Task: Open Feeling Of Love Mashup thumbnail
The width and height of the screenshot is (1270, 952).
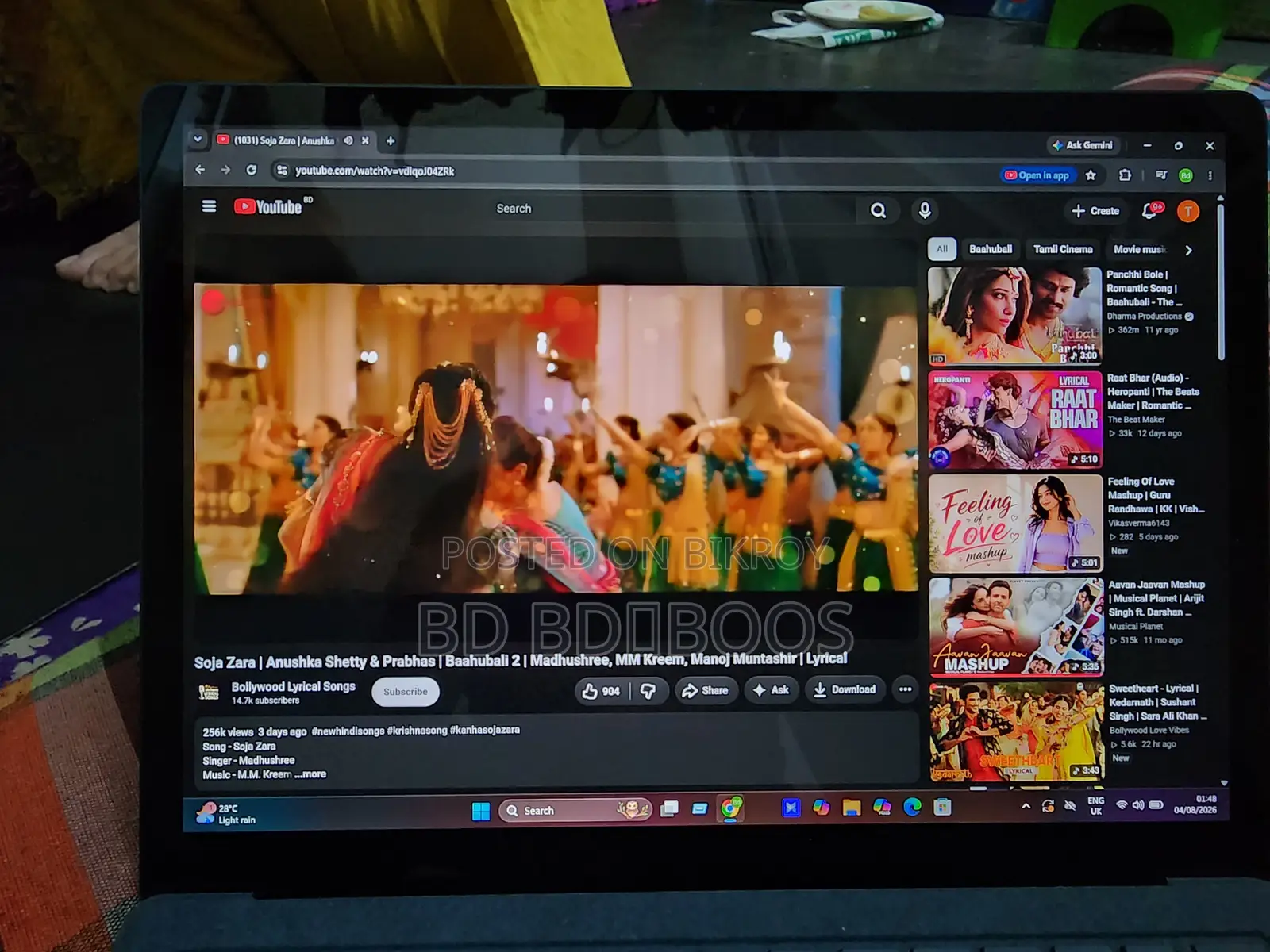Action: click(x=1016, y=524)
